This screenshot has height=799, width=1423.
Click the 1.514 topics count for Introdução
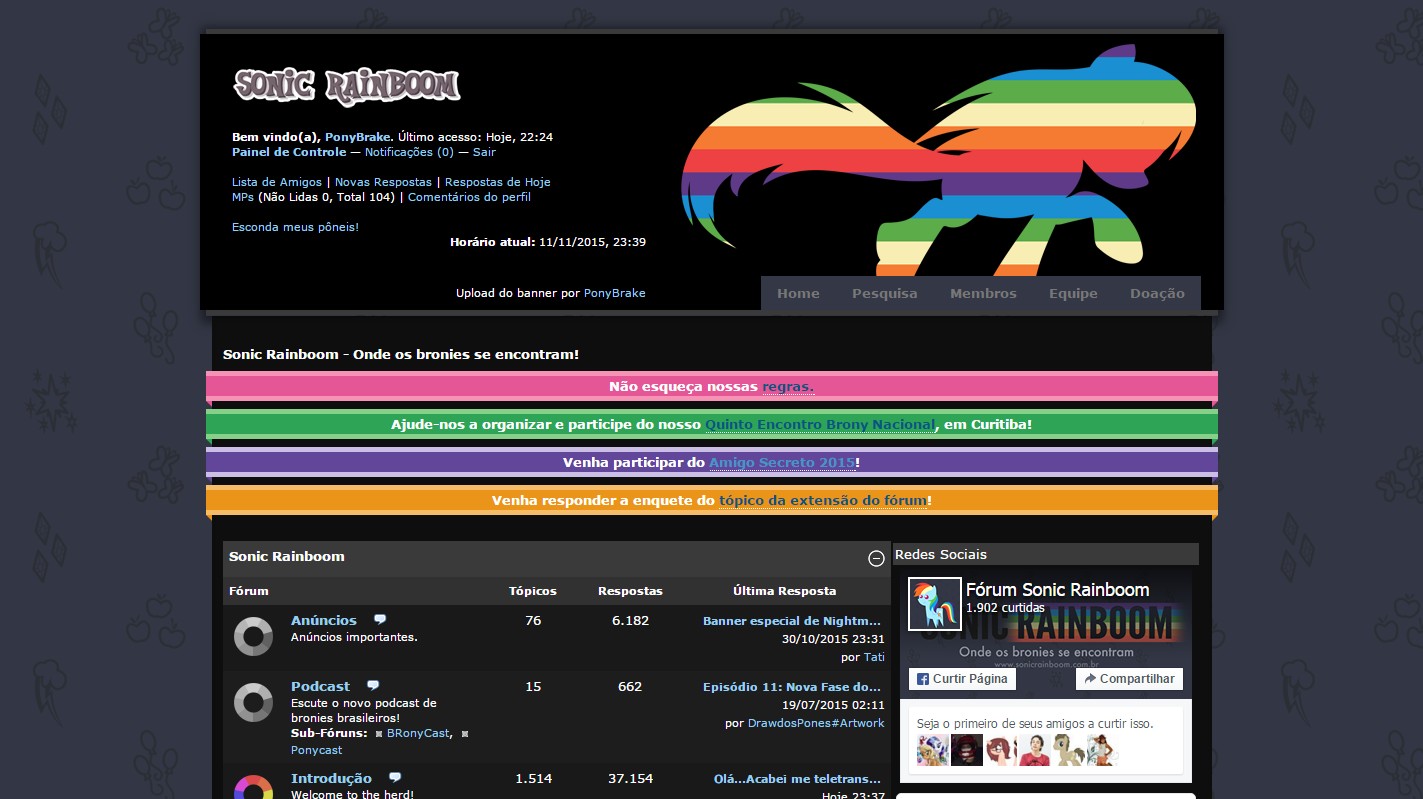(533, 778)
